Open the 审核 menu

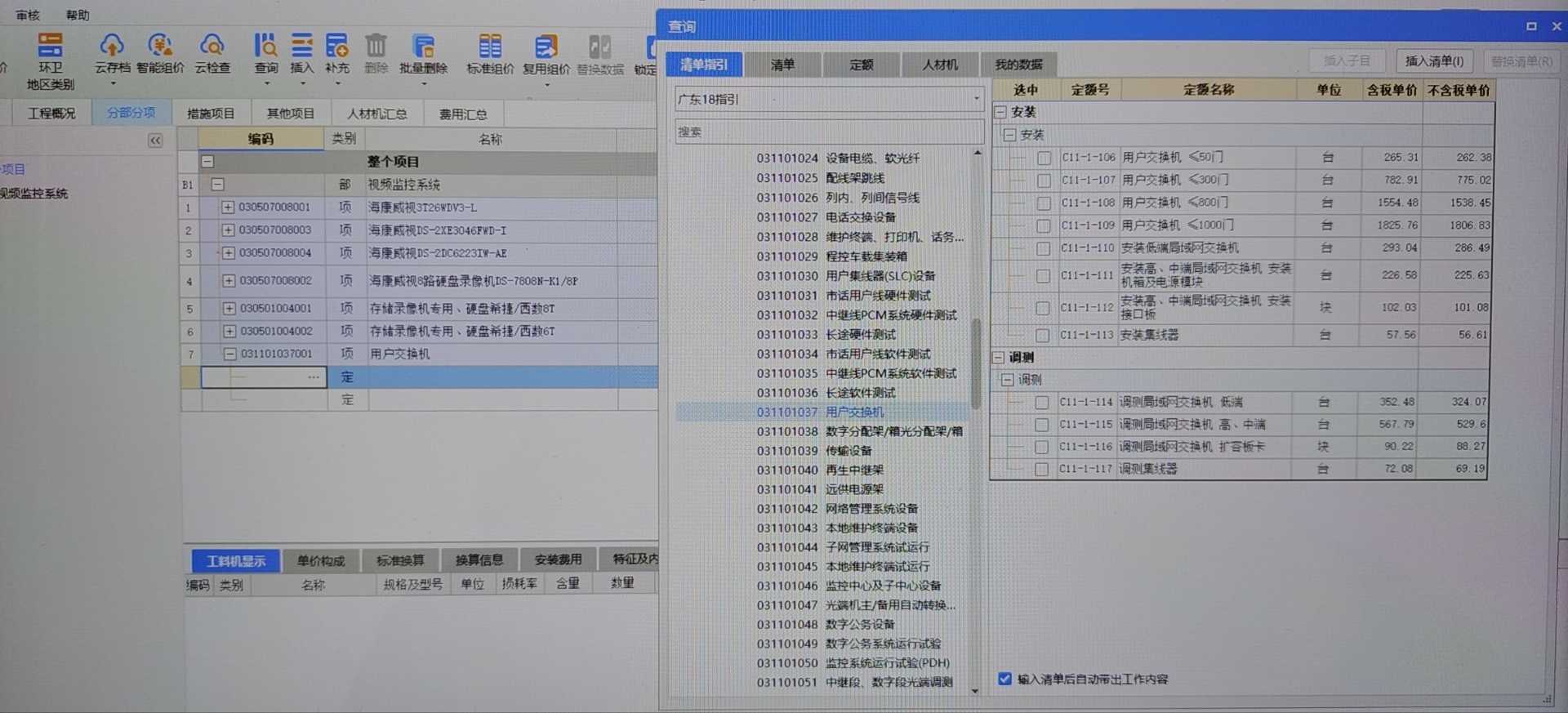pos(28,16)
